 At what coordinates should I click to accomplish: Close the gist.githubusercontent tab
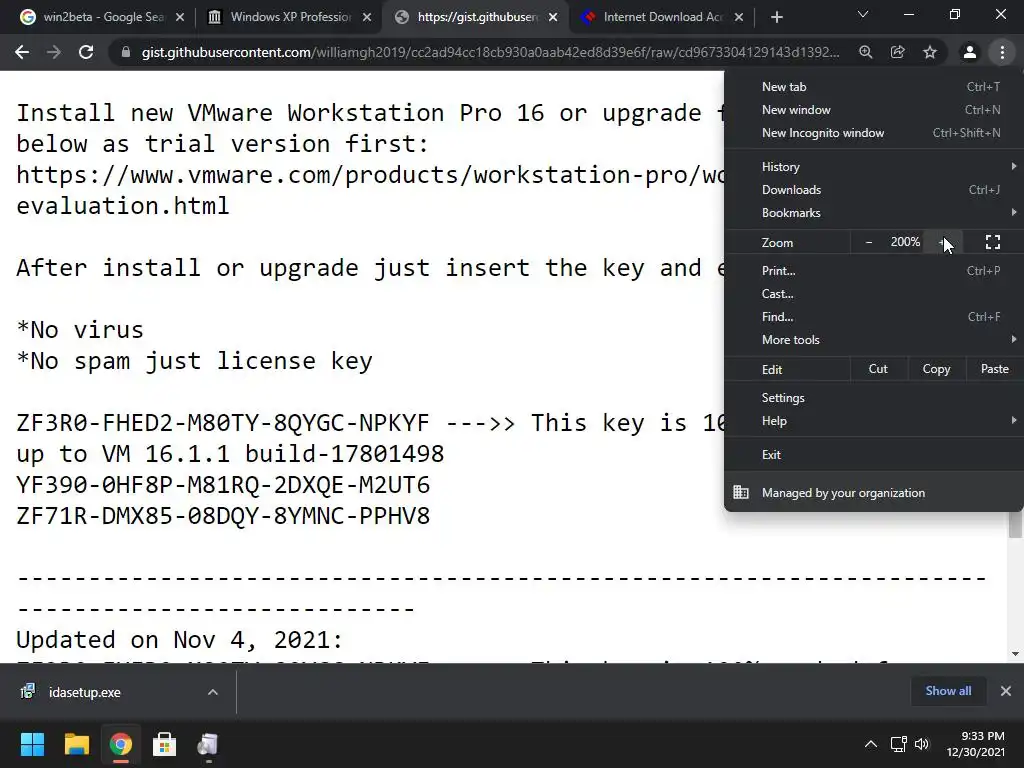coord(553,18)
